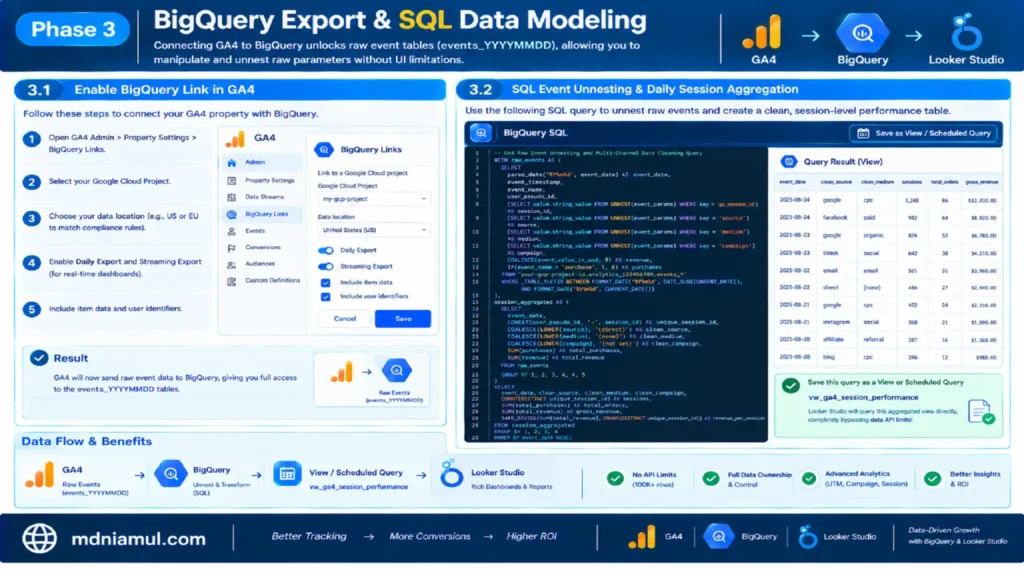Open the Data location dropdown
Viewport: 1024px width, 576px height.
pyautogui.click(x=374, y=230)
